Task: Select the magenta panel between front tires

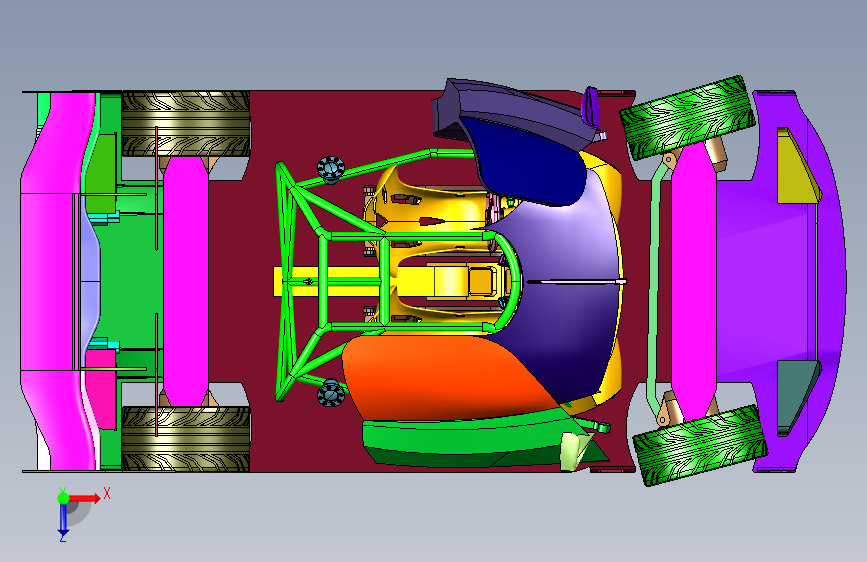Action: (x=694, y=282)
